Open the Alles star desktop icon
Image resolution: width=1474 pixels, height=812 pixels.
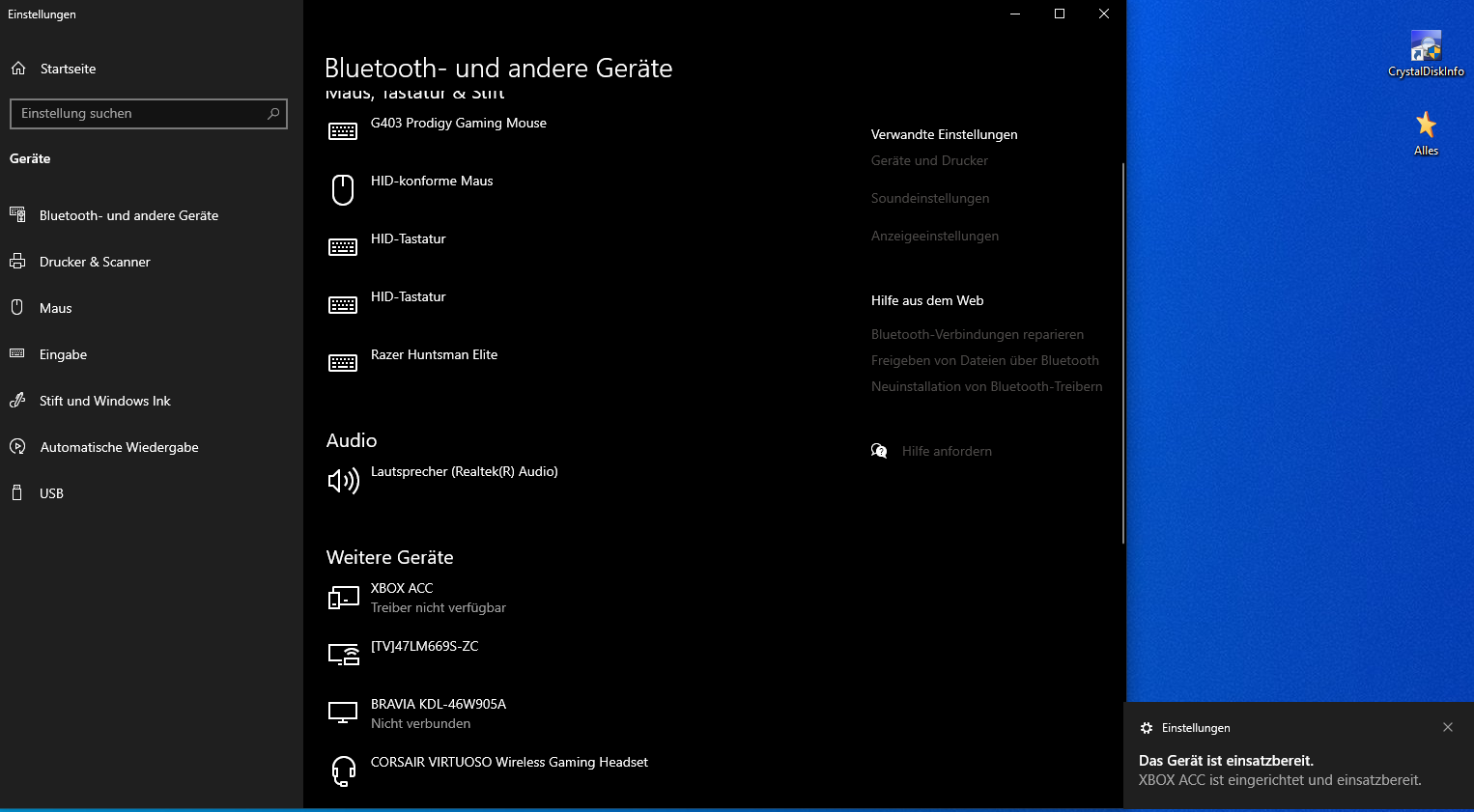pyautogui.click(x=1426, y=133)
